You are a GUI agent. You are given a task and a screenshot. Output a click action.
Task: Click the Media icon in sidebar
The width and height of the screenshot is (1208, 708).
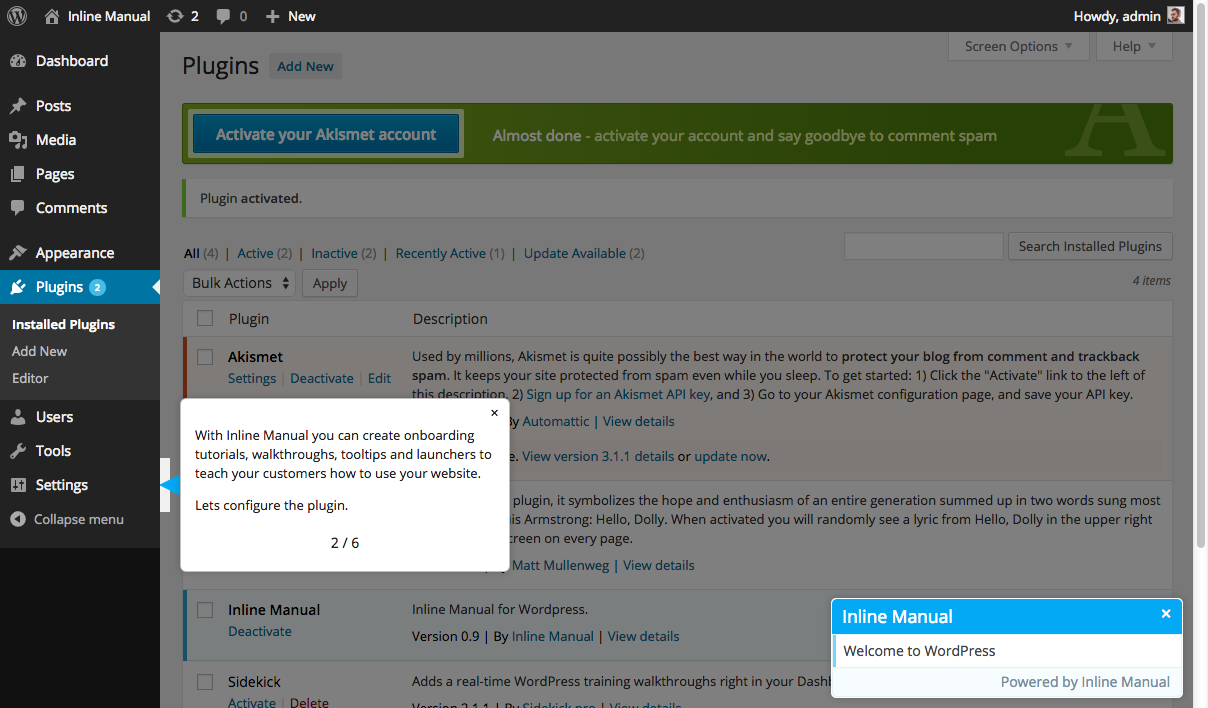[18, 140]
